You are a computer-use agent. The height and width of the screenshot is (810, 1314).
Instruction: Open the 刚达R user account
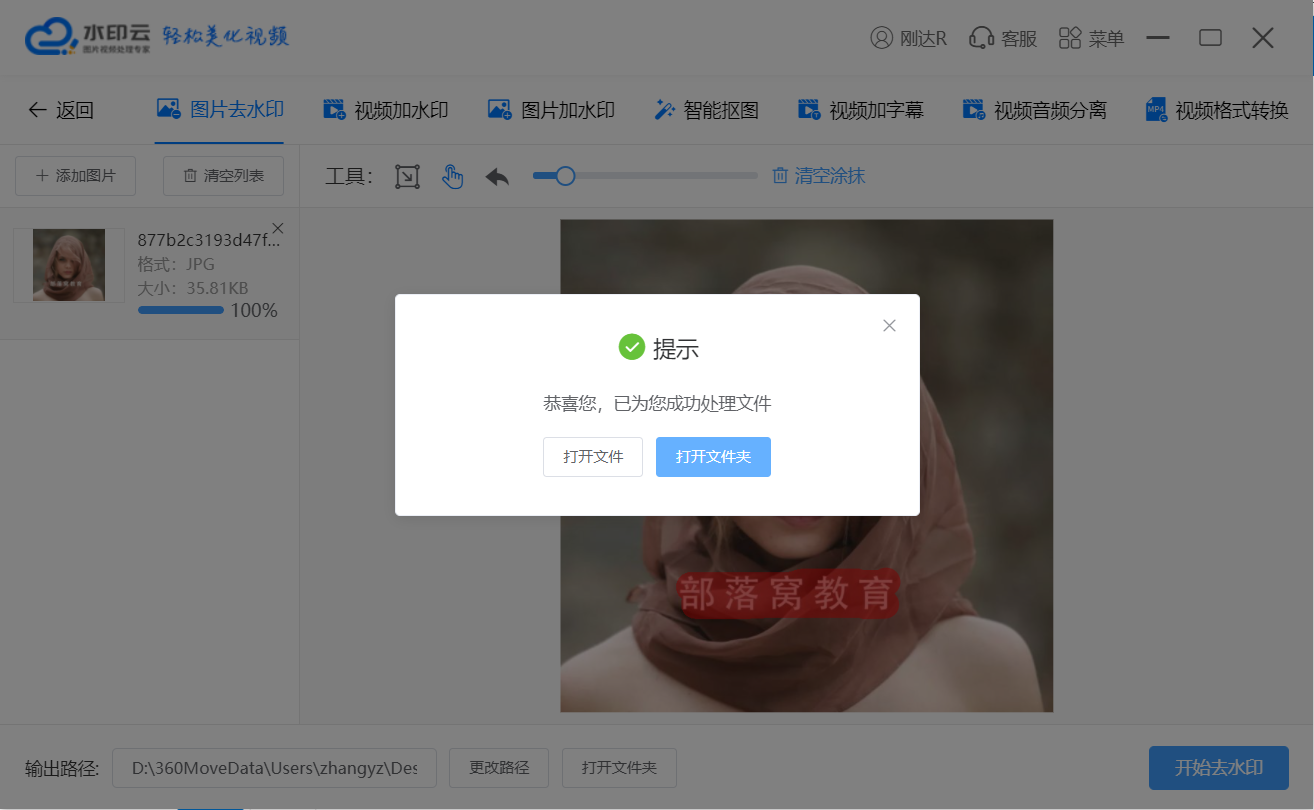(x=909, y=38)
